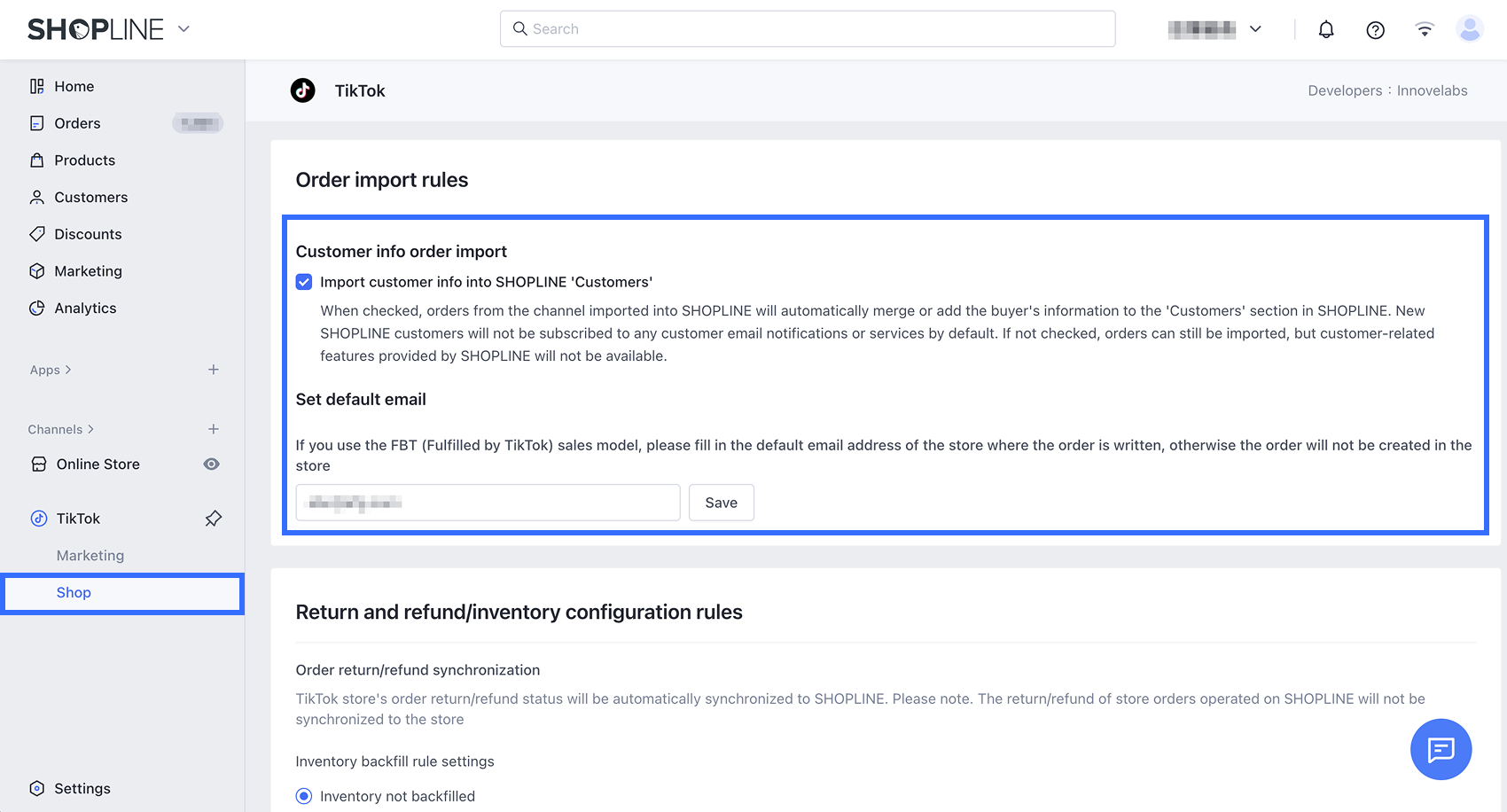Select the Inventory not backfilled option
Viewport: 1507px width, 812px height.
304,796
